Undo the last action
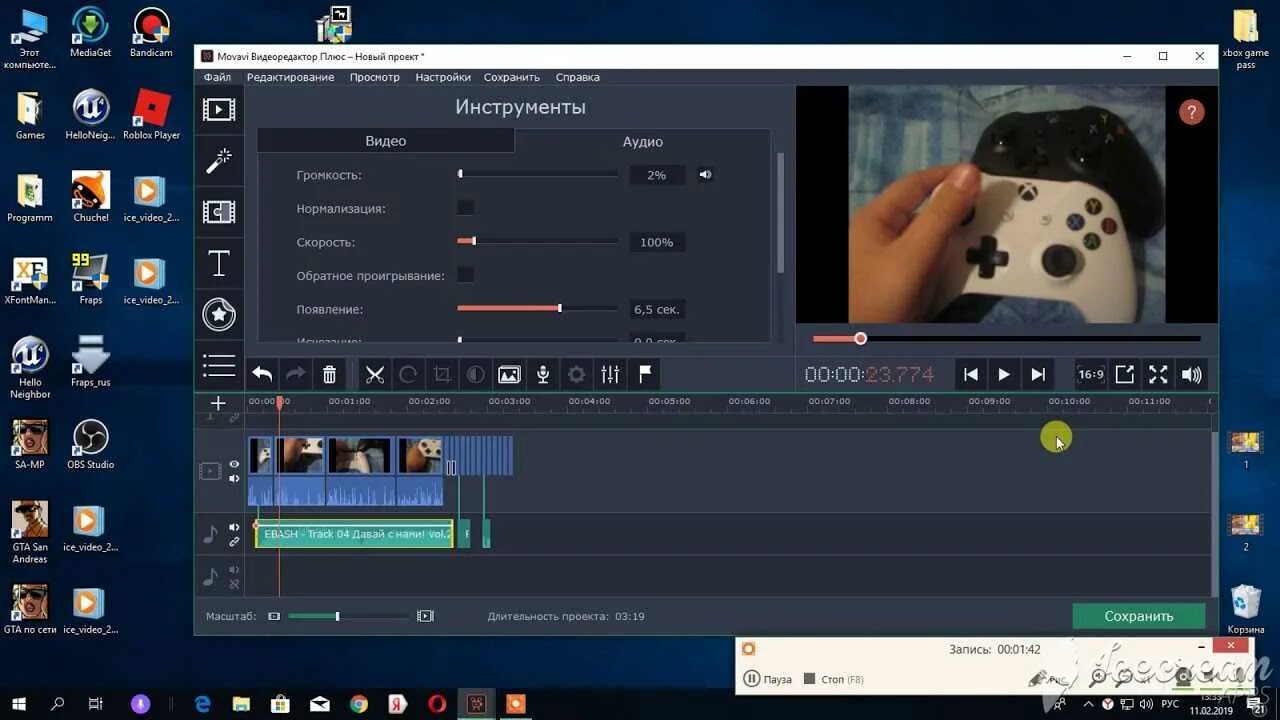 262,374
